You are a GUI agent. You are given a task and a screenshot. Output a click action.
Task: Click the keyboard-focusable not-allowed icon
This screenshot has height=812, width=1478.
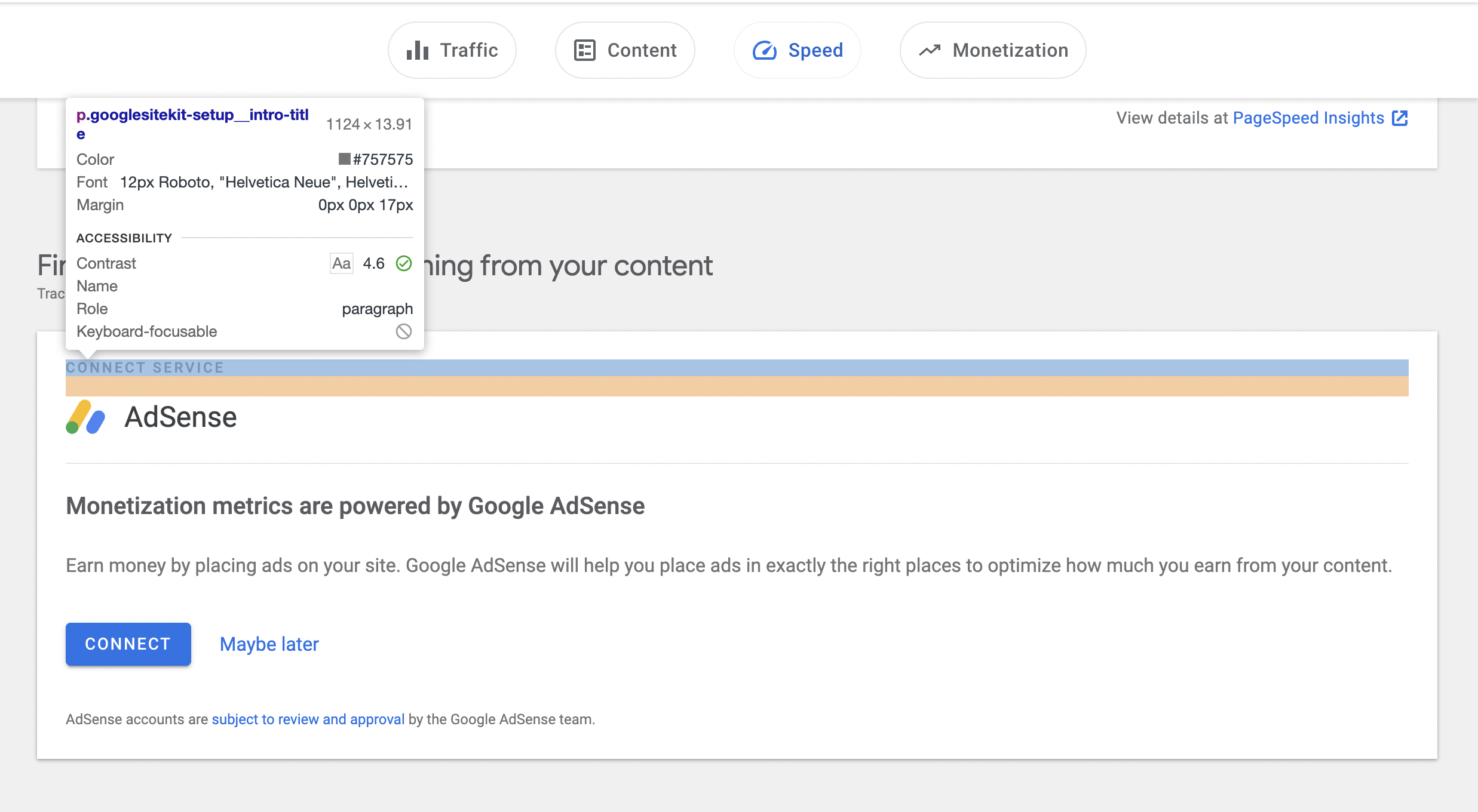pyautogui.click(x=404, y=331)
